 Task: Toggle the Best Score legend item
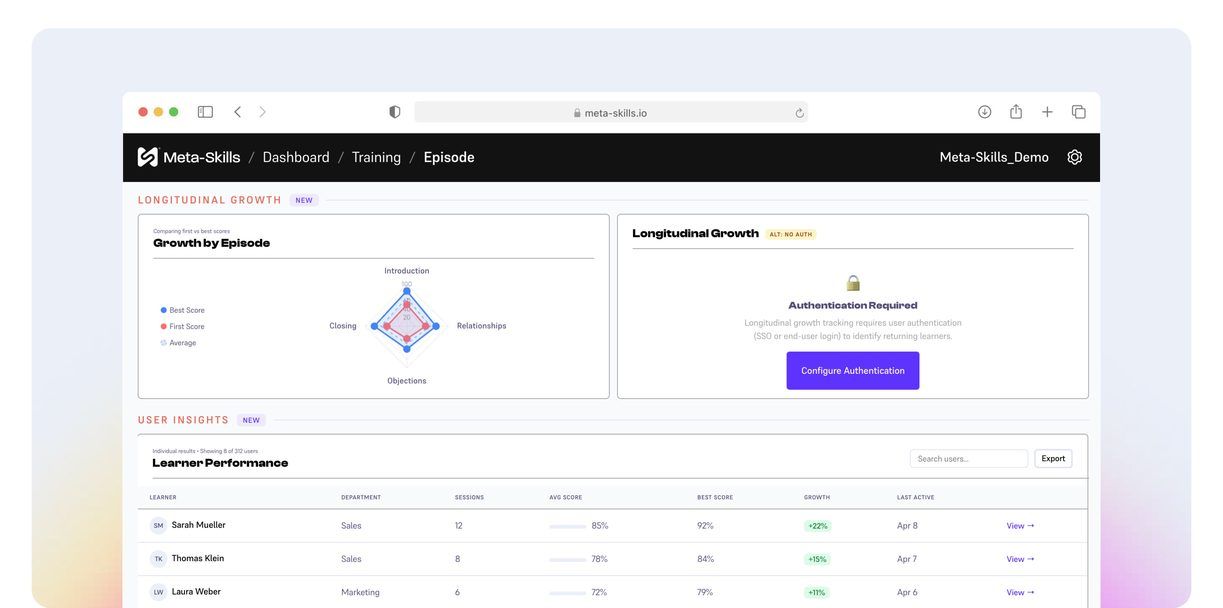pos(183,310)
